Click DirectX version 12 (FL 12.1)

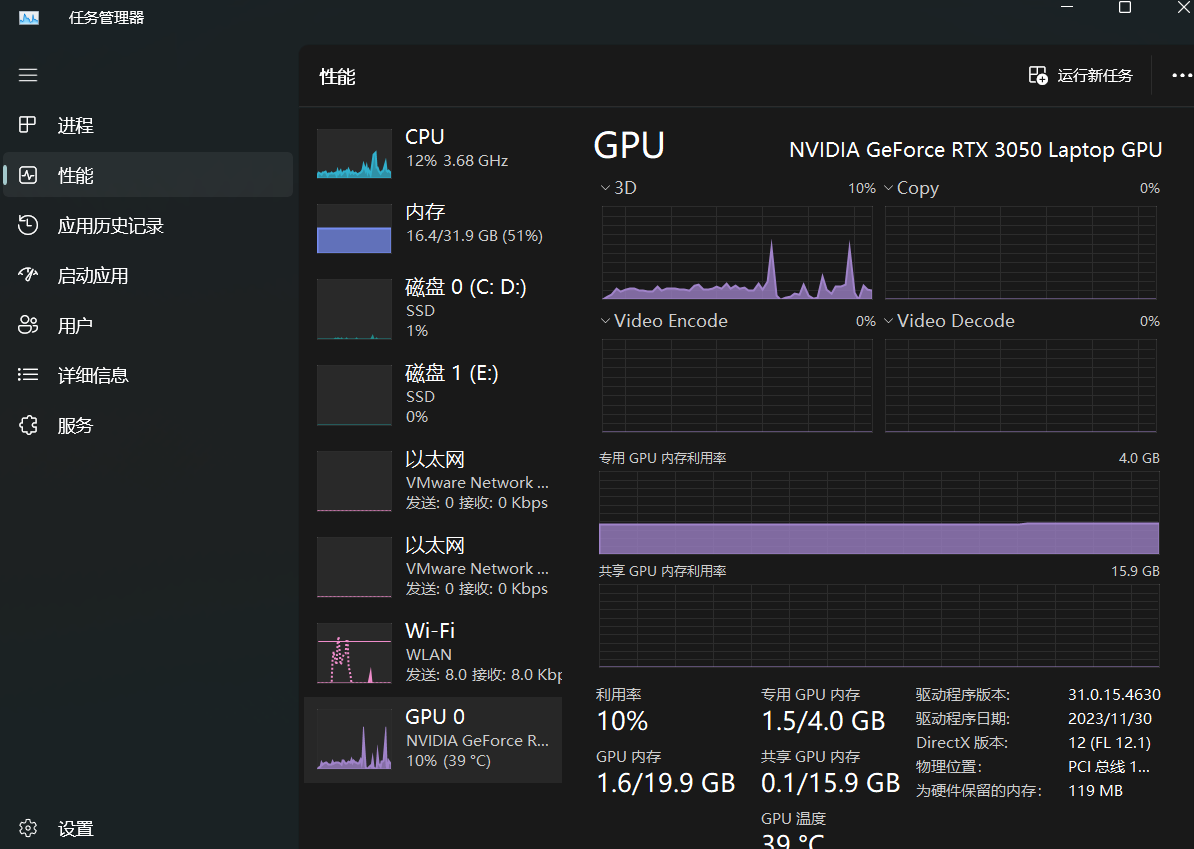coord(1109,742)
